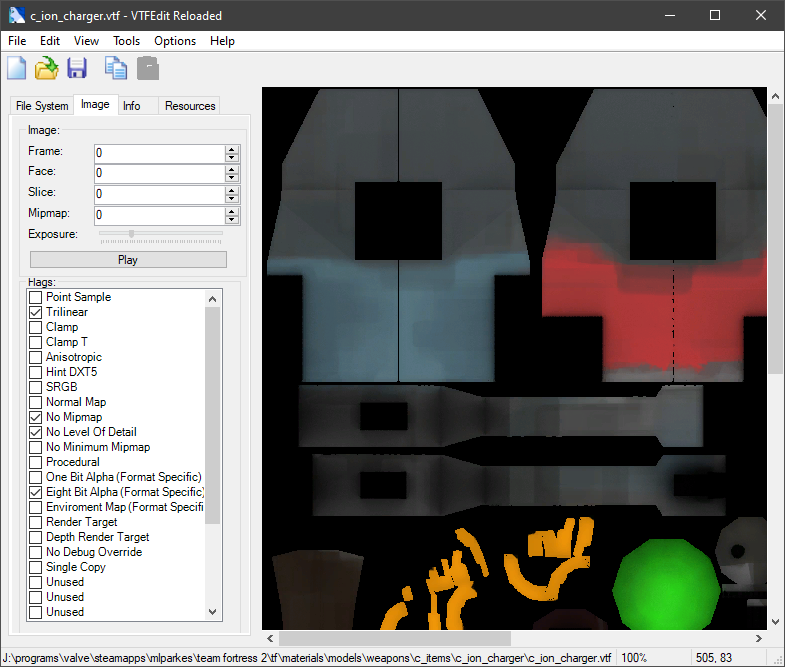
Task: Check the One Bit Alpha flag
Action: [36, 477]
